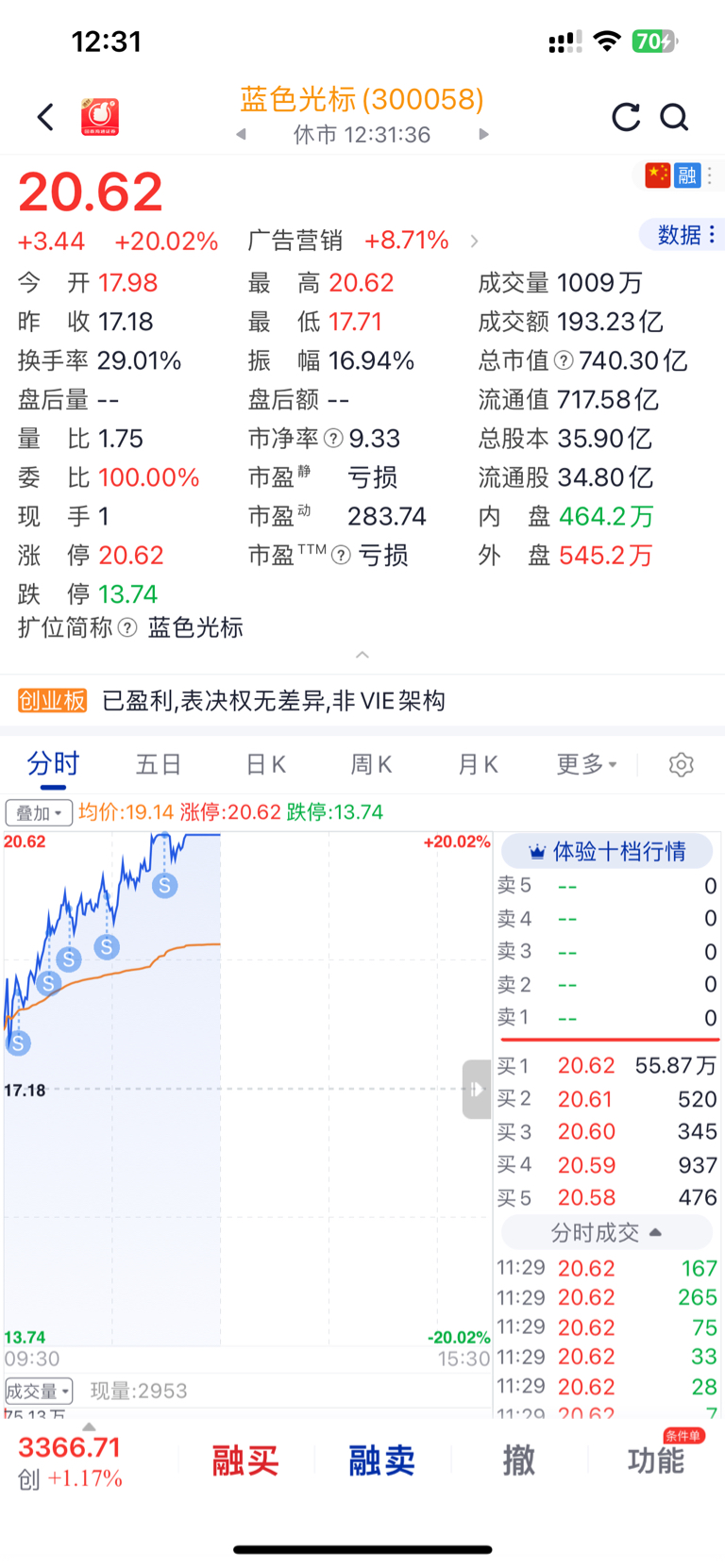Select the 分时 chart tab
This screenshot has width=725, height=1568.
[x=53, y=763]
